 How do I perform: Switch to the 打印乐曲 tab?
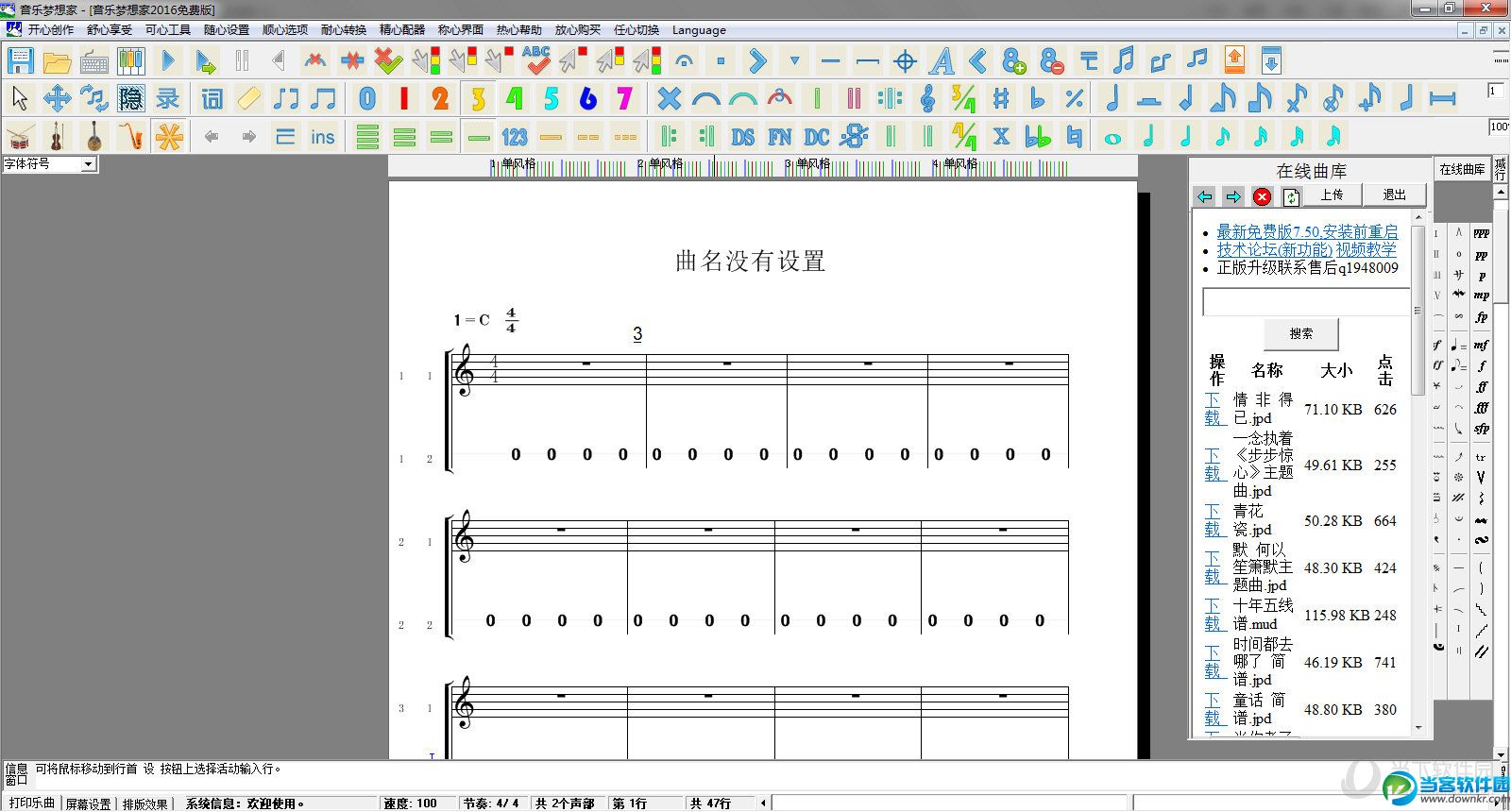(32, 804)
